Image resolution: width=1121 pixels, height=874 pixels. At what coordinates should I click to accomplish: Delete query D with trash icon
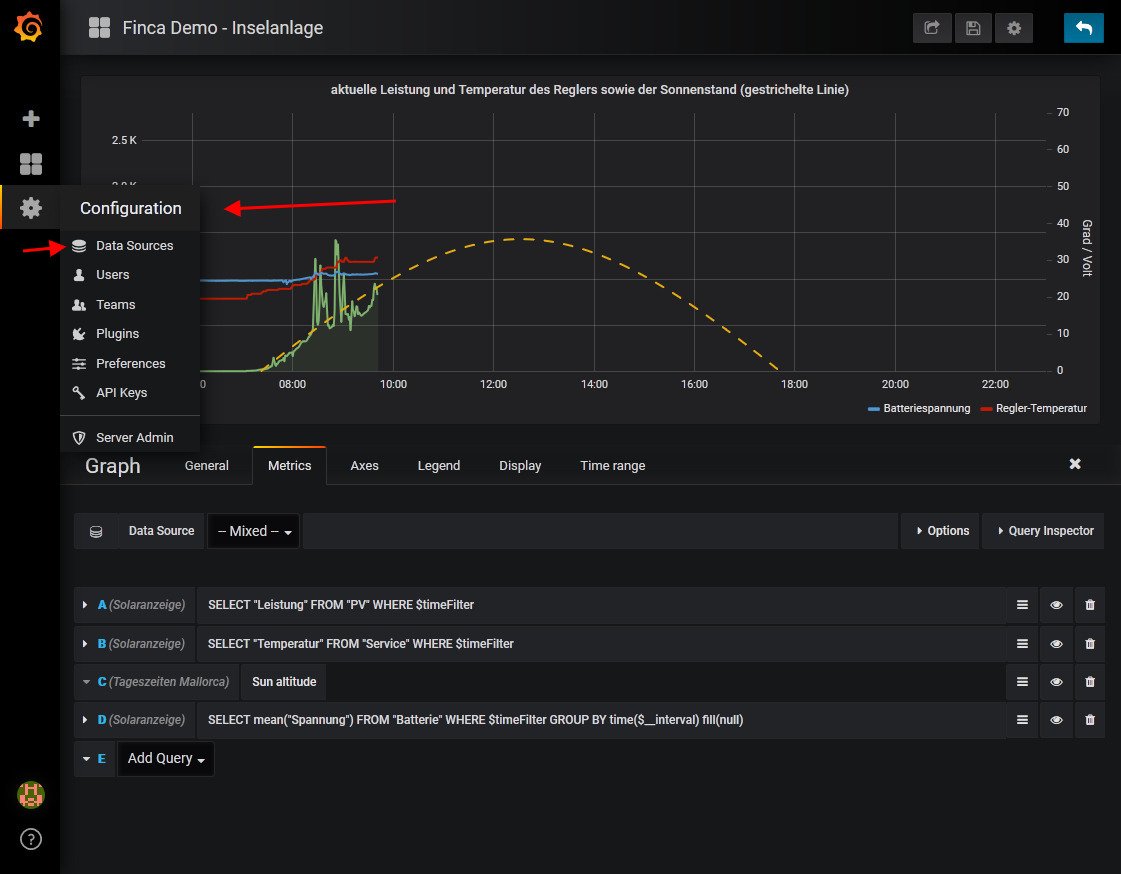point(1090,720)
